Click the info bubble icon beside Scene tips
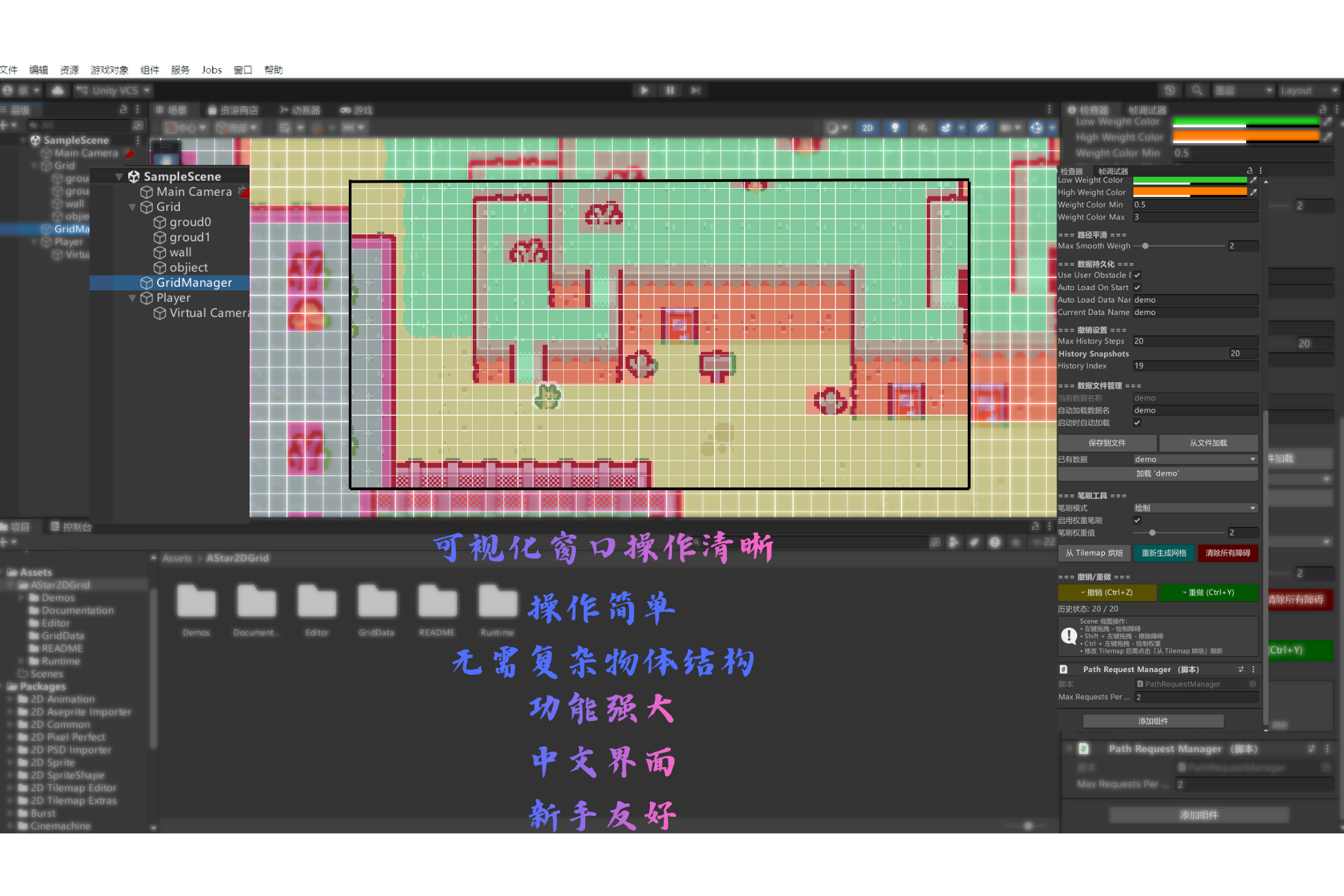The width and height of the screenshot is (1344, 896). point(1069,635)
